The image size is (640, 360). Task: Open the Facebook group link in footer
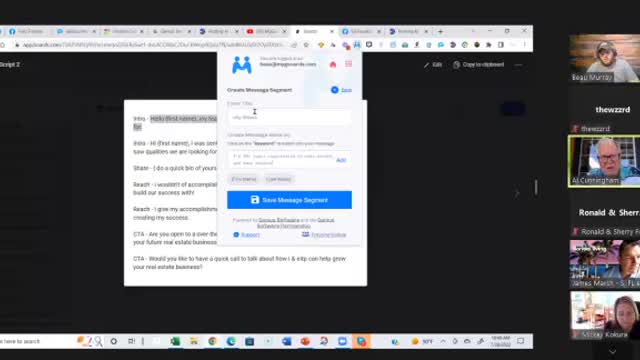click(324, 235)
